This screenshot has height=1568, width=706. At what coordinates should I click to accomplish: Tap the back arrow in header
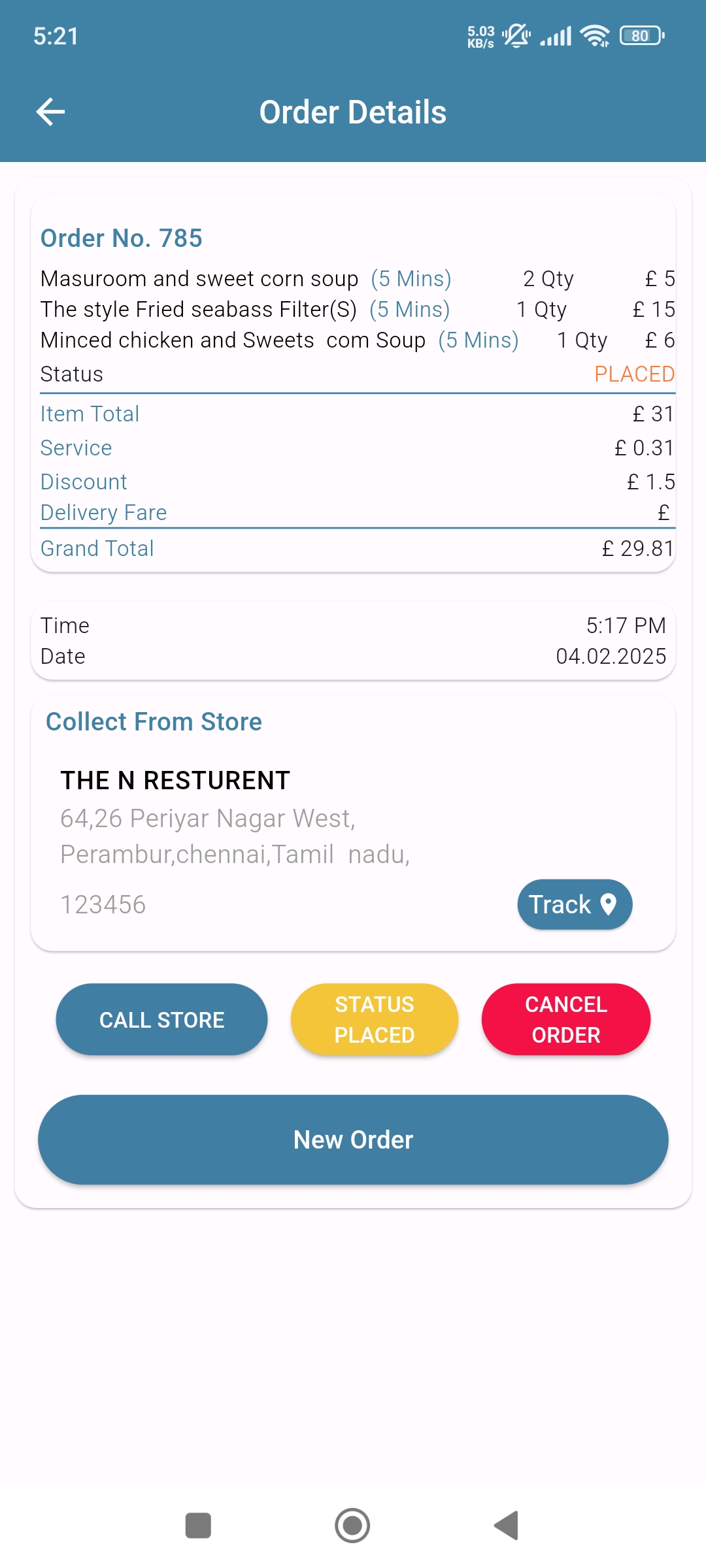[x=50, y=112]
